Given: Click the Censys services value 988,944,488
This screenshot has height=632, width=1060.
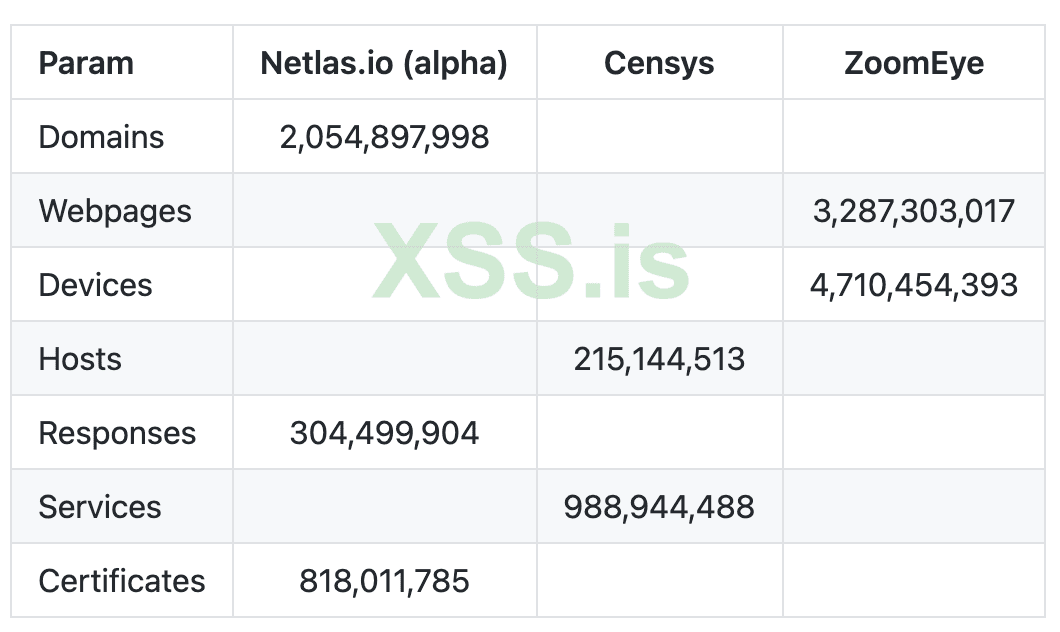Looking at the screenshot, I should click(659, 507).
